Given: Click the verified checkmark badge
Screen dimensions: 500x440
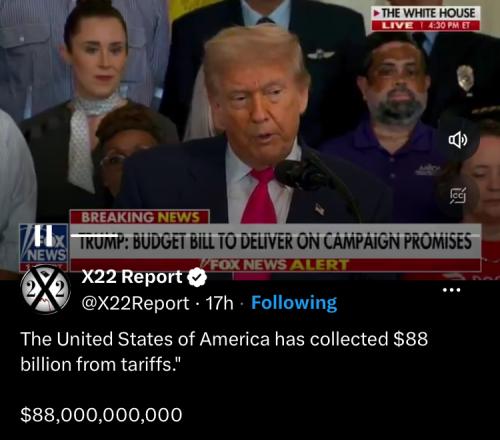Looking at the screenshot, I should point(197,277).
